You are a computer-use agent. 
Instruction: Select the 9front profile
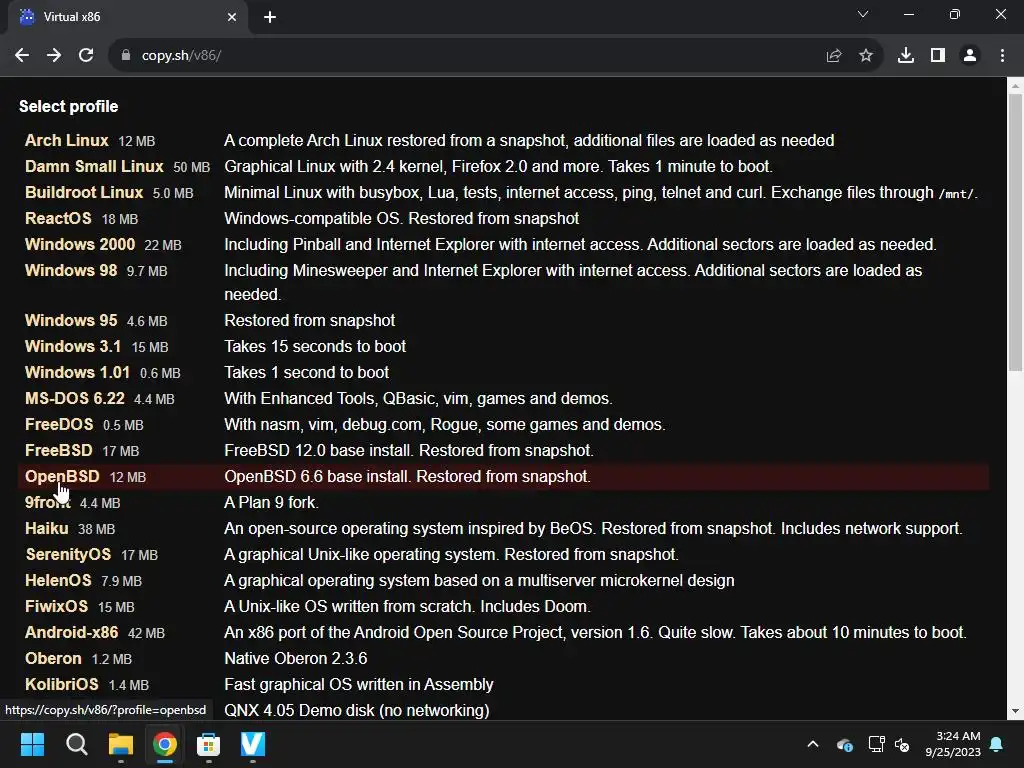(48, 503)
